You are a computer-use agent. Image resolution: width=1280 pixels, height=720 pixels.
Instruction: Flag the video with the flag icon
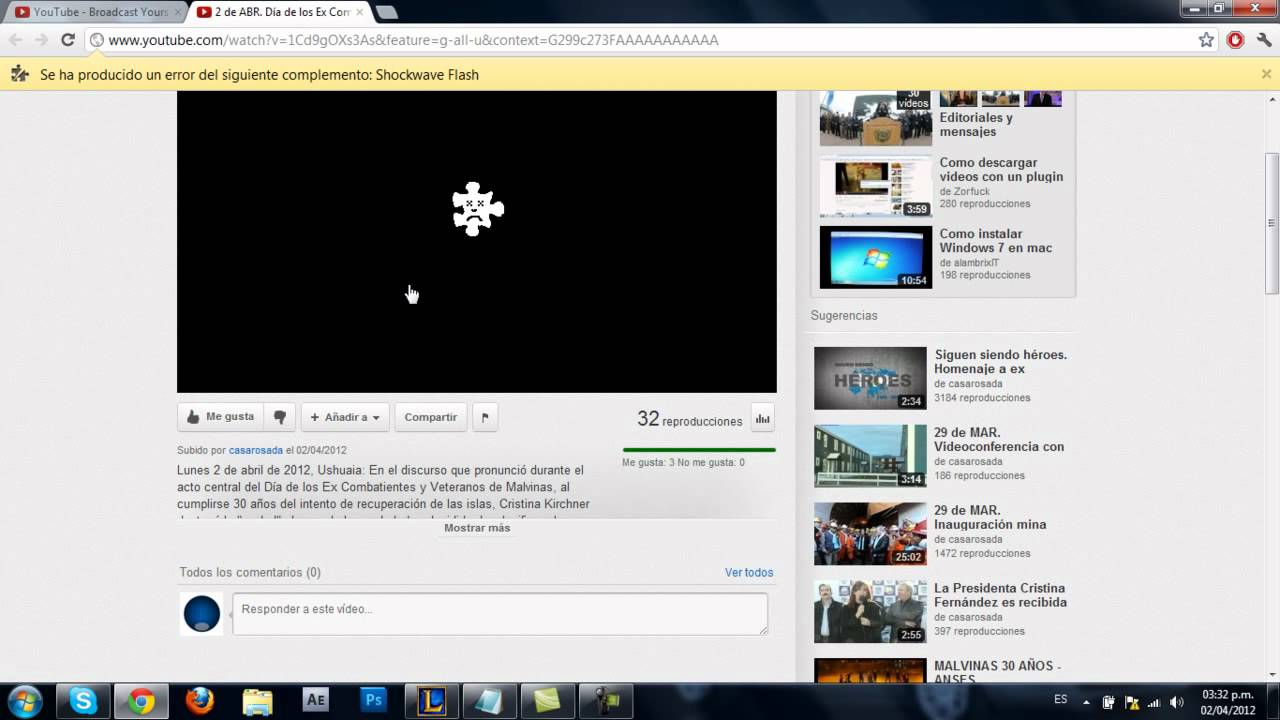coord(485,417)
